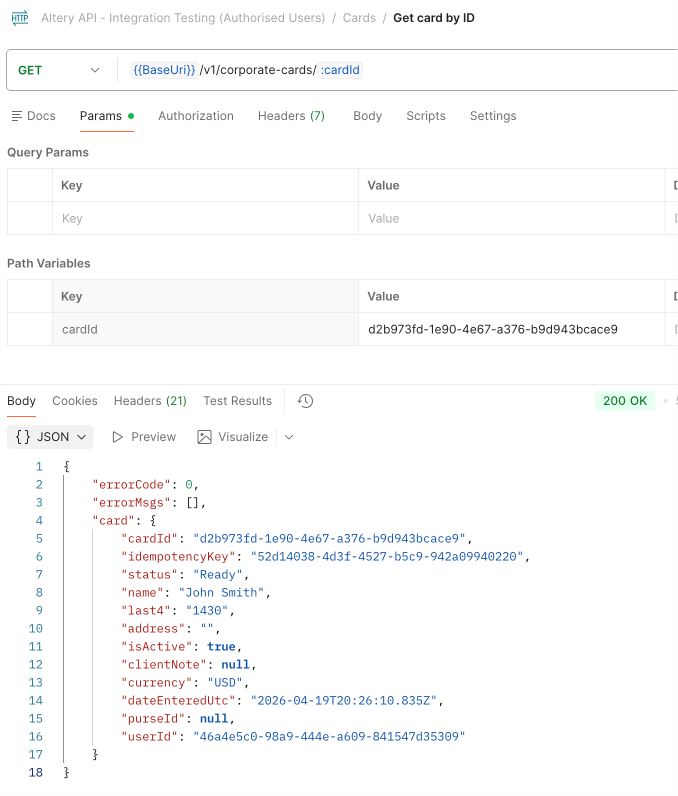Image resolution: width=678 pixels, height=796 pixels.
Task: Click the Visualize image icon
Action: point(204,437)
